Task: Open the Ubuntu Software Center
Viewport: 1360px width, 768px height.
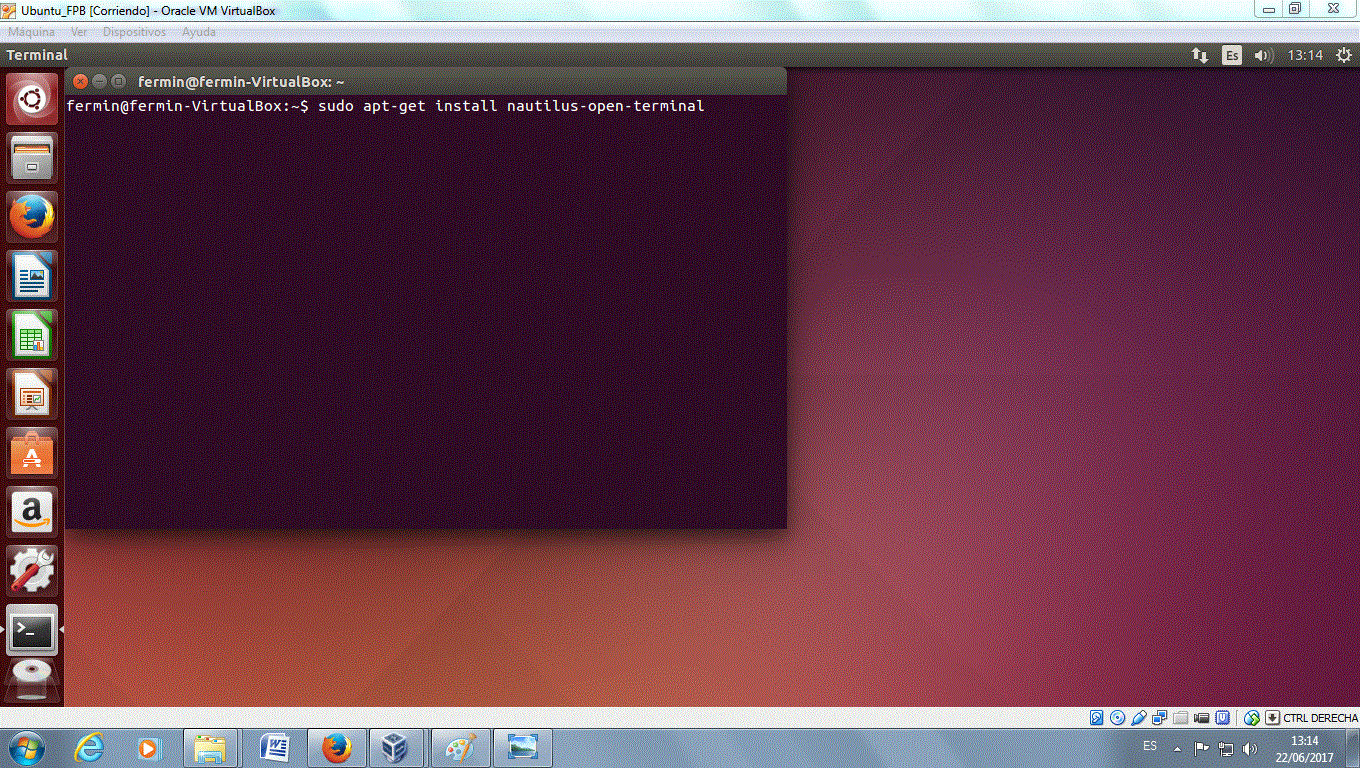Action: [x=31, y=453]
